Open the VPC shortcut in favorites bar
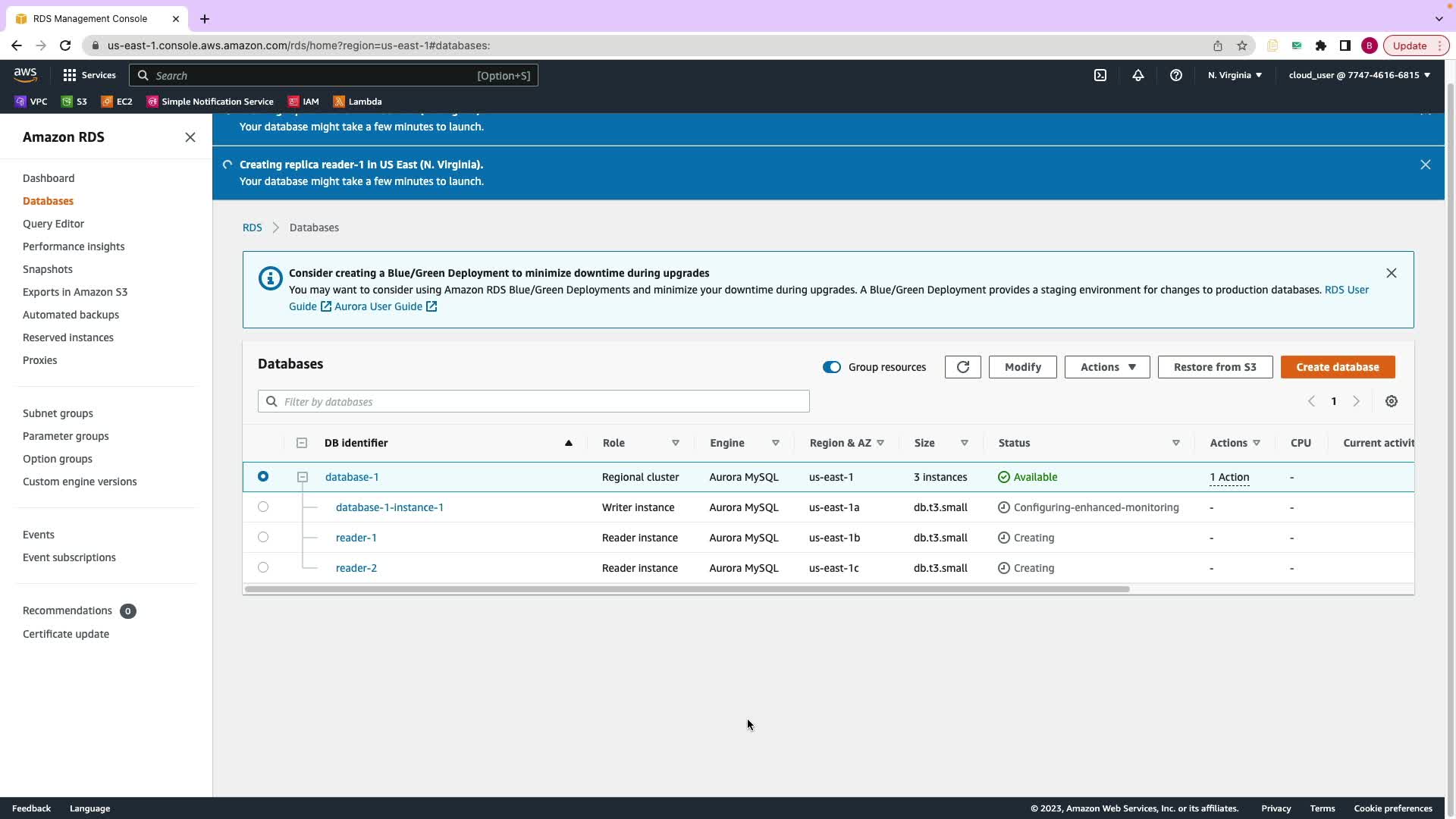 pyautogui.click(x=31, y=102)
